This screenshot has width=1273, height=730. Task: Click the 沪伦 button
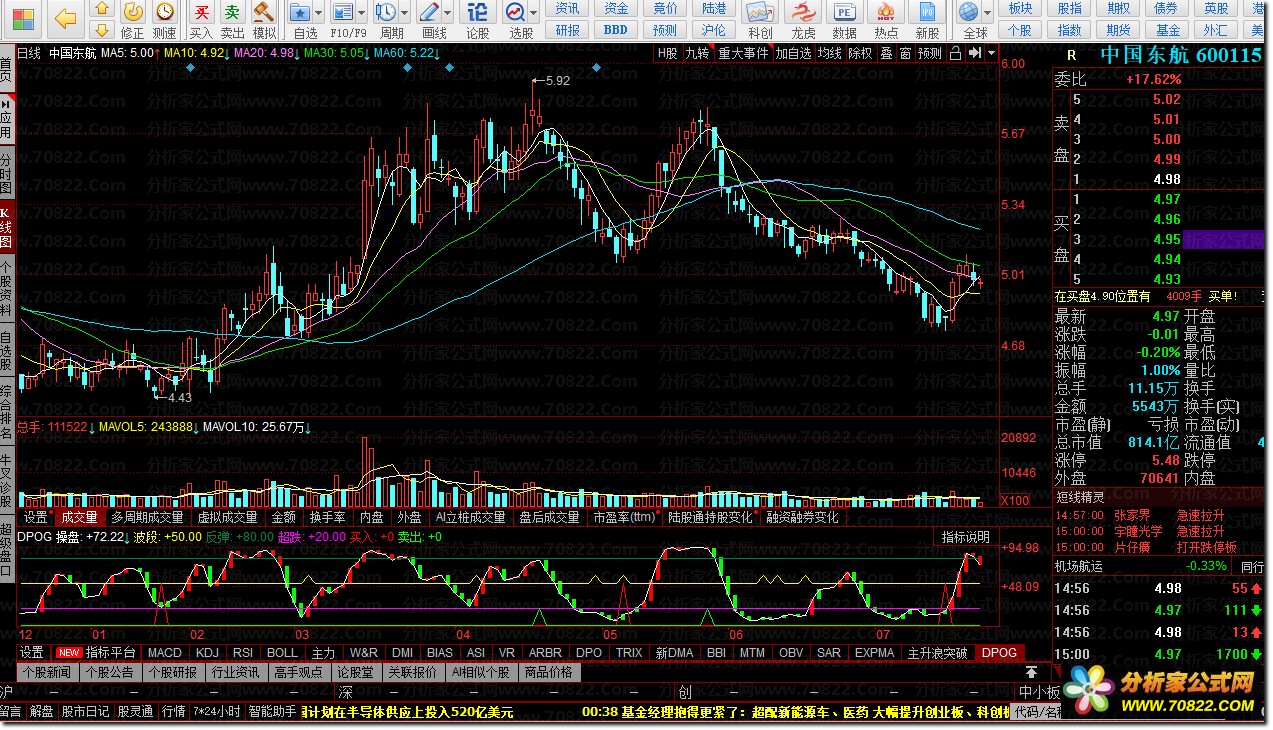714,30
